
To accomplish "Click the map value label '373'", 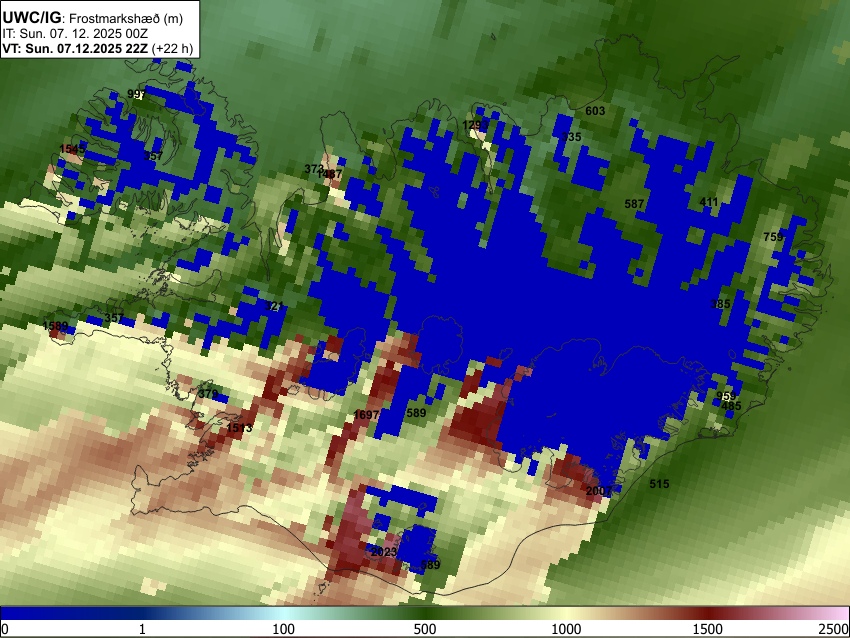I will pyautogui.click(x=313, y=169).
